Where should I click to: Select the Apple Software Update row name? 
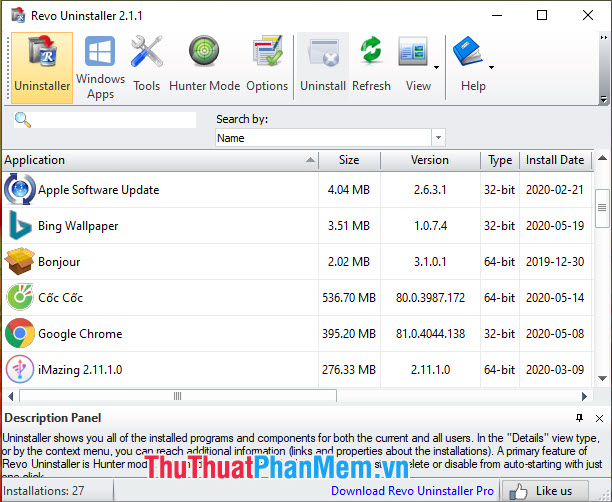tap(99, 190)
